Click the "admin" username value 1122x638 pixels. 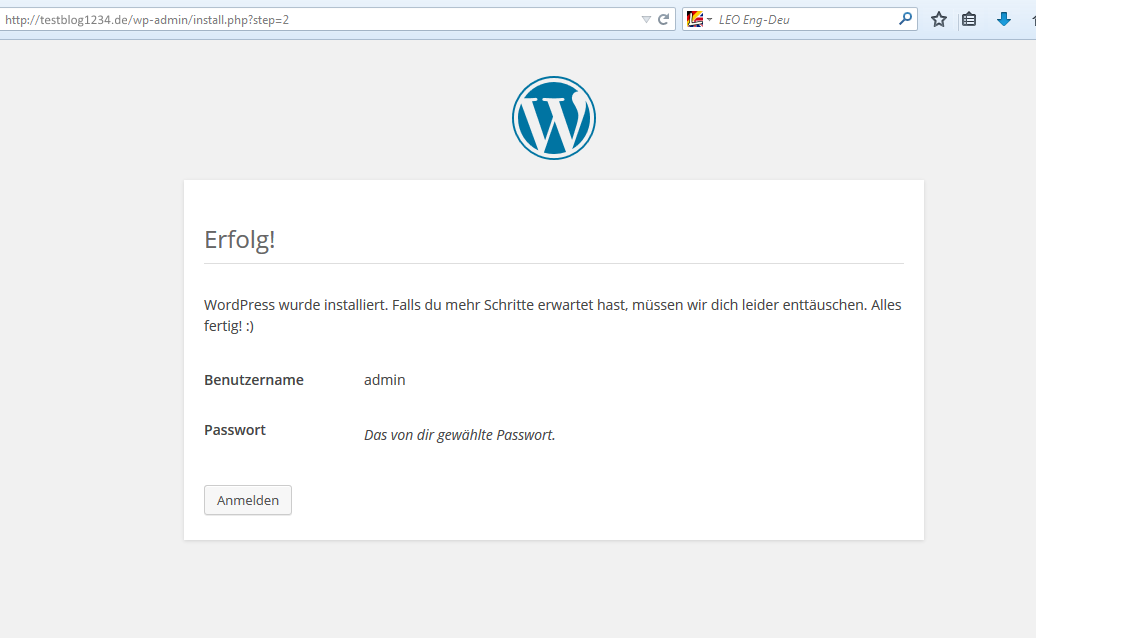pyautogui.click(x=384, y=380)
